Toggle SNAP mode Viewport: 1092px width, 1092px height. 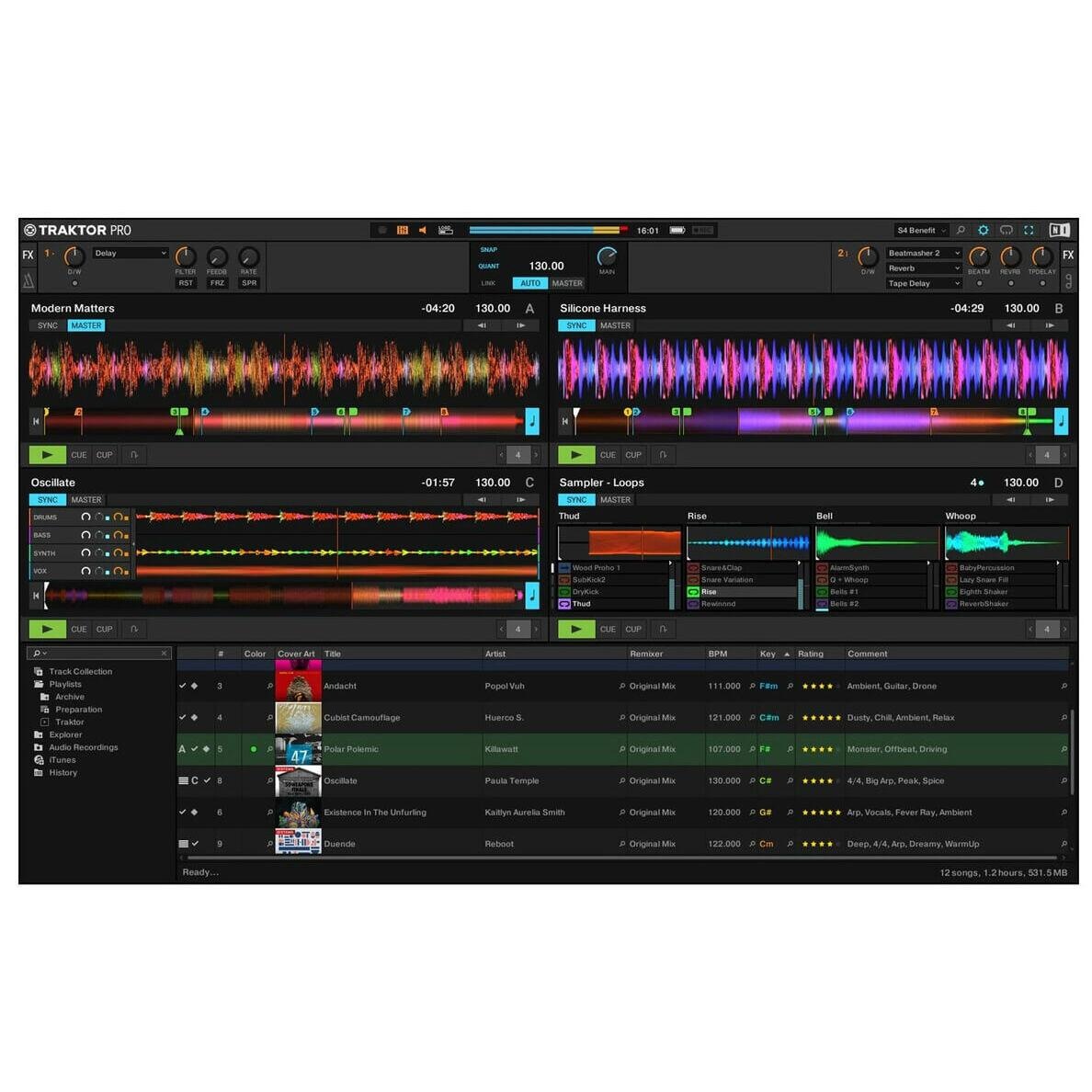click(x=489, y=249)
